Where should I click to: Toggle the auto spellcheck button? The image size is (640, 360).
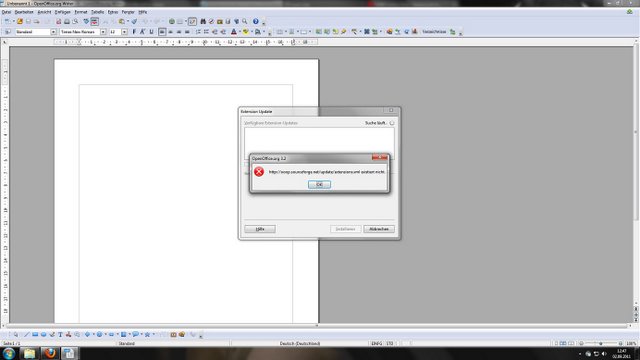[94, 21]
